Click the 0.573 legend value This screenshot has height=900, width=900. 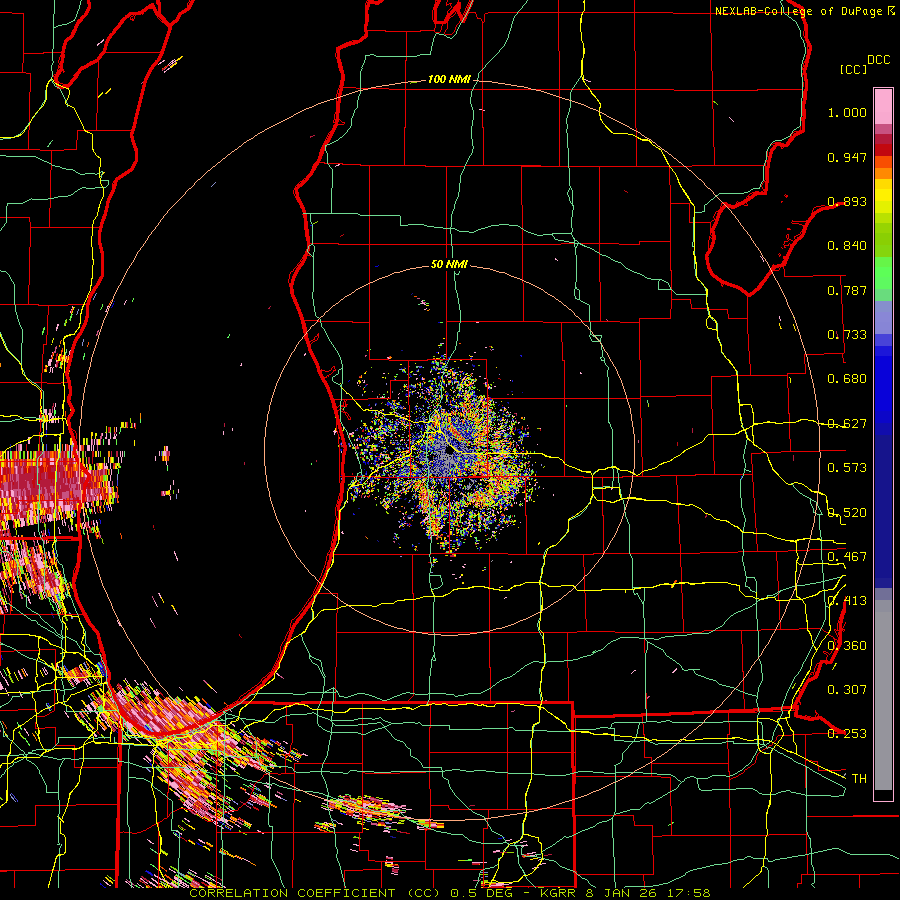coord(847,468)
